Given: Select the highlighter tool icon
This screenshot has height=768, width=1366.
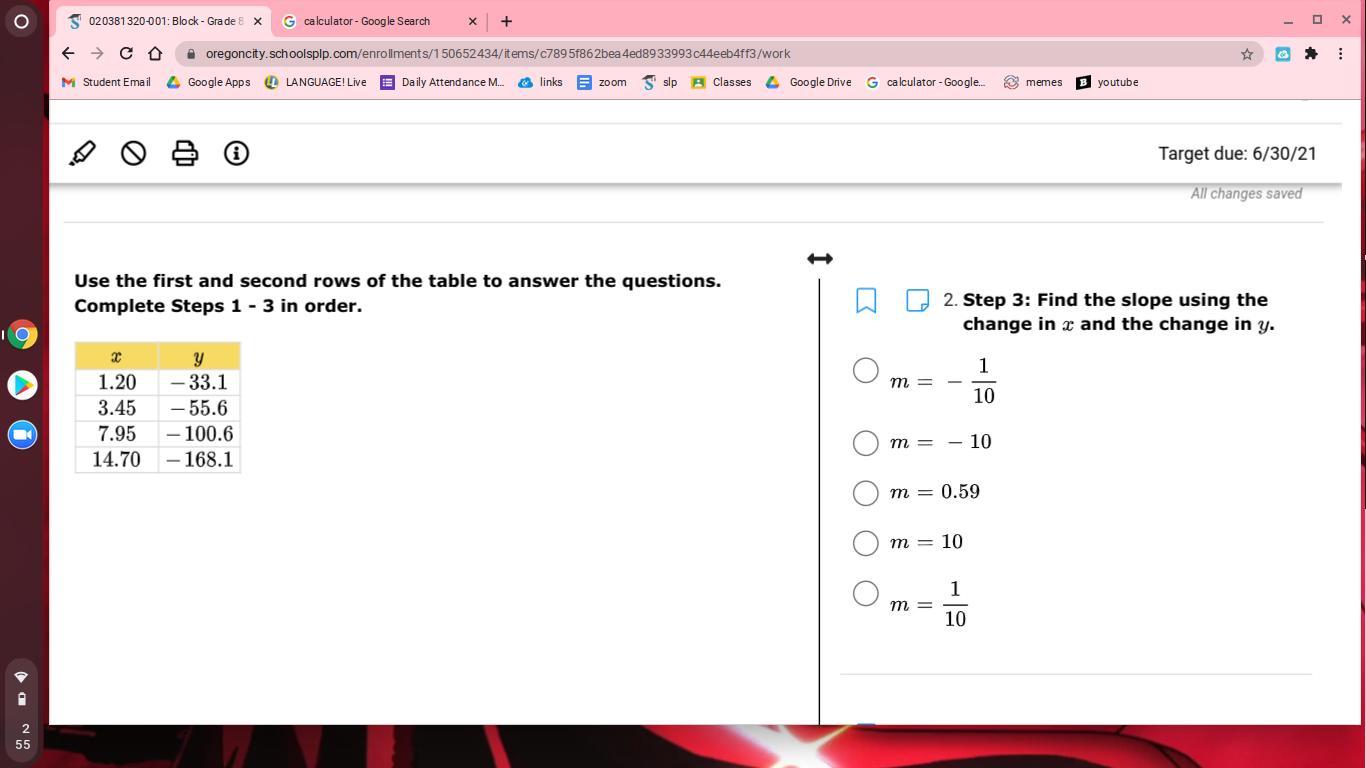Looking at the screenshot, I should tap(83, 153).
